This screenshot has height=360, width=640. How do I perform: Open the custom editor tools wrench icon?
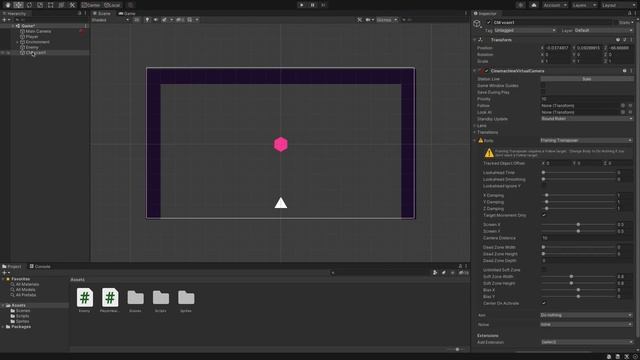pyautogui.click(x=72, y=5)
